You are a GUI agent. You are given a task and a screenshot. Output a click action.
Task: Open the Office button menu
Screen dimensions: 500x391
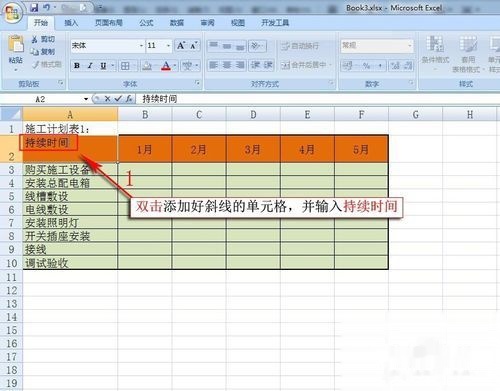(13, 13)
